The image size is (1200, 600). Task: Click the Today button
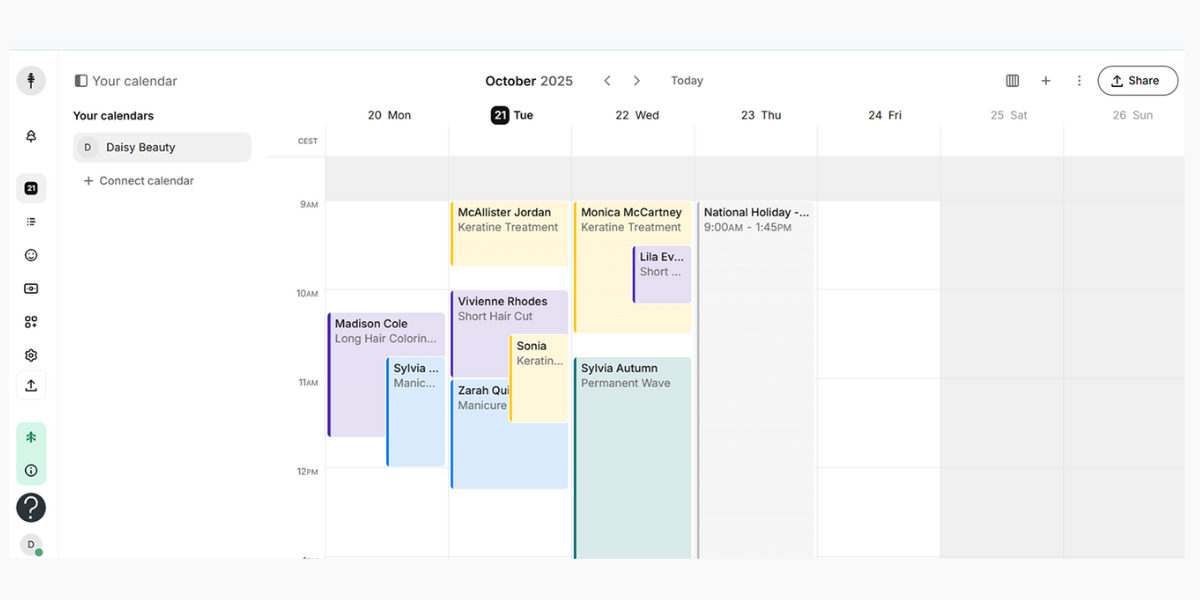point(686,80)
